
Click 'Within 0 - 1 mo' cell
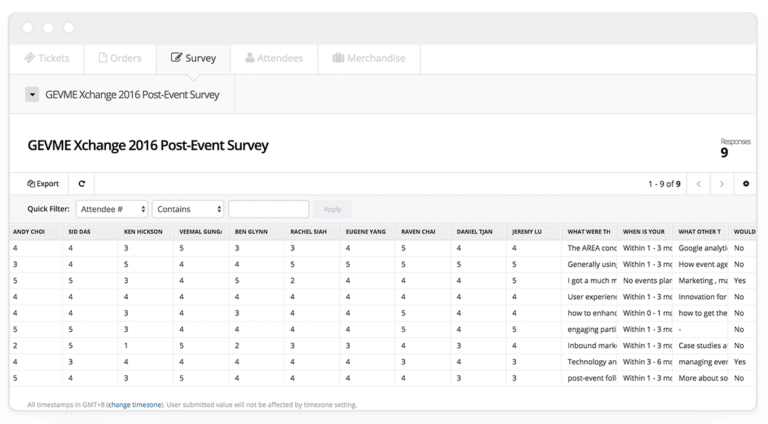tap(647, 313)
